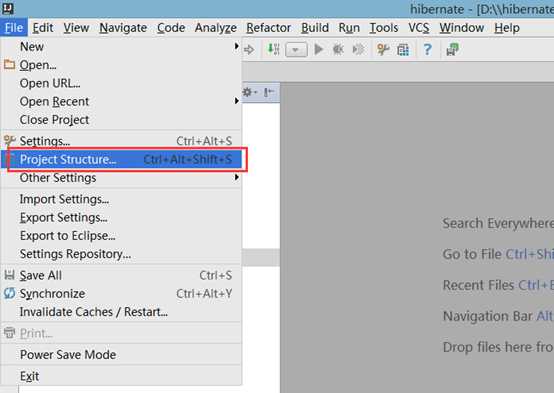Select Import Settings...
The width and height of the screenshot is (554, 393).
pyautogui.click(x=121, y=199)
